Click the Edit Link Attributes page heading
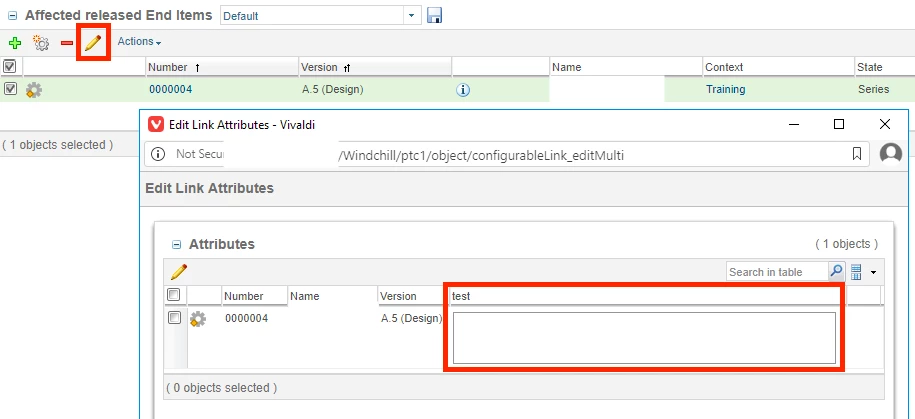 coord(209,188)
